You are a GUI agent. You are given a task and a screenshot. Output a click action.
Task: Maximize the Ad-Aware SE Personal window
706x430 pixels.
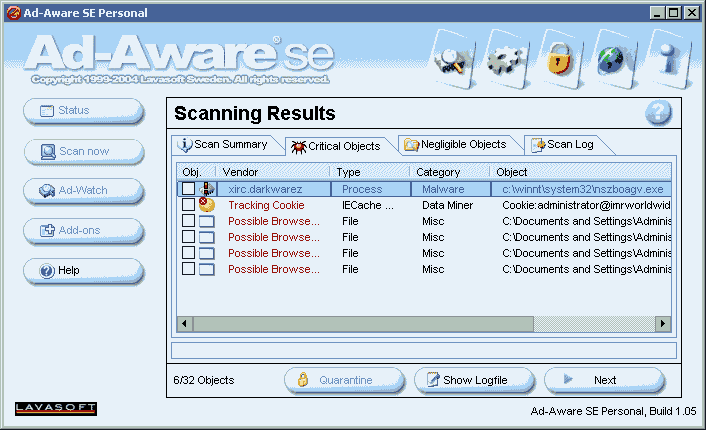tap(674, 13)
